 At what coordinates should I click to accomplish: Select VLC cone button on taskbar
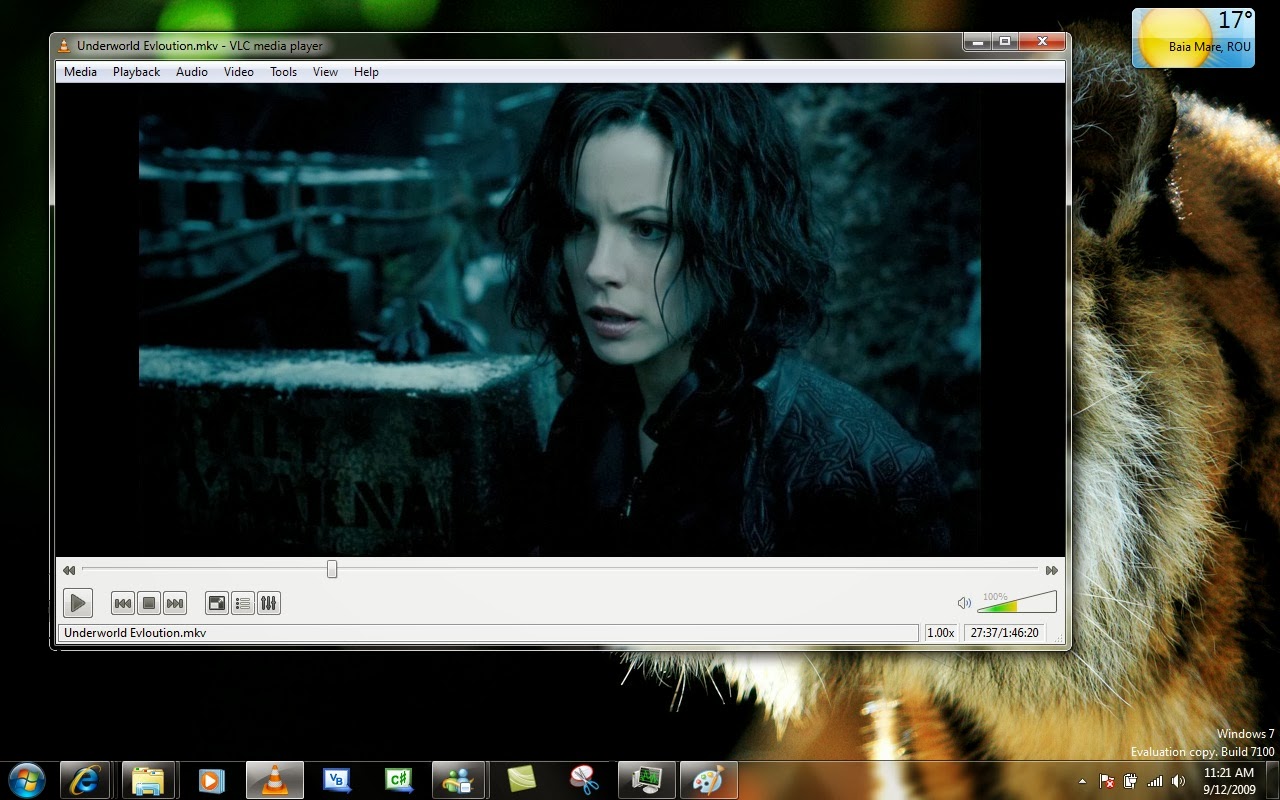coord(273,780)
